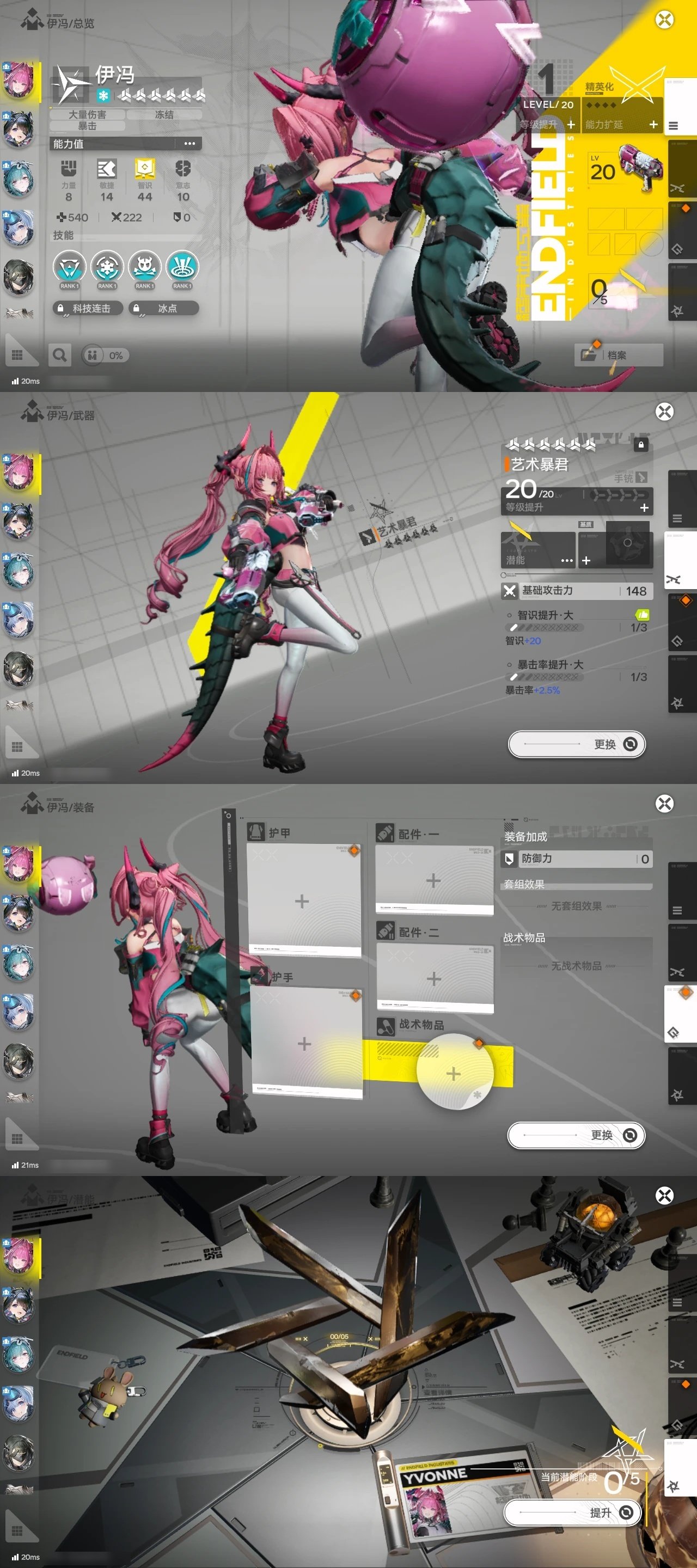The height and width of the screenshot is (1568, 697).
Task: Expand the 能力值 details with three dots
Action: [x=189, y=144]
